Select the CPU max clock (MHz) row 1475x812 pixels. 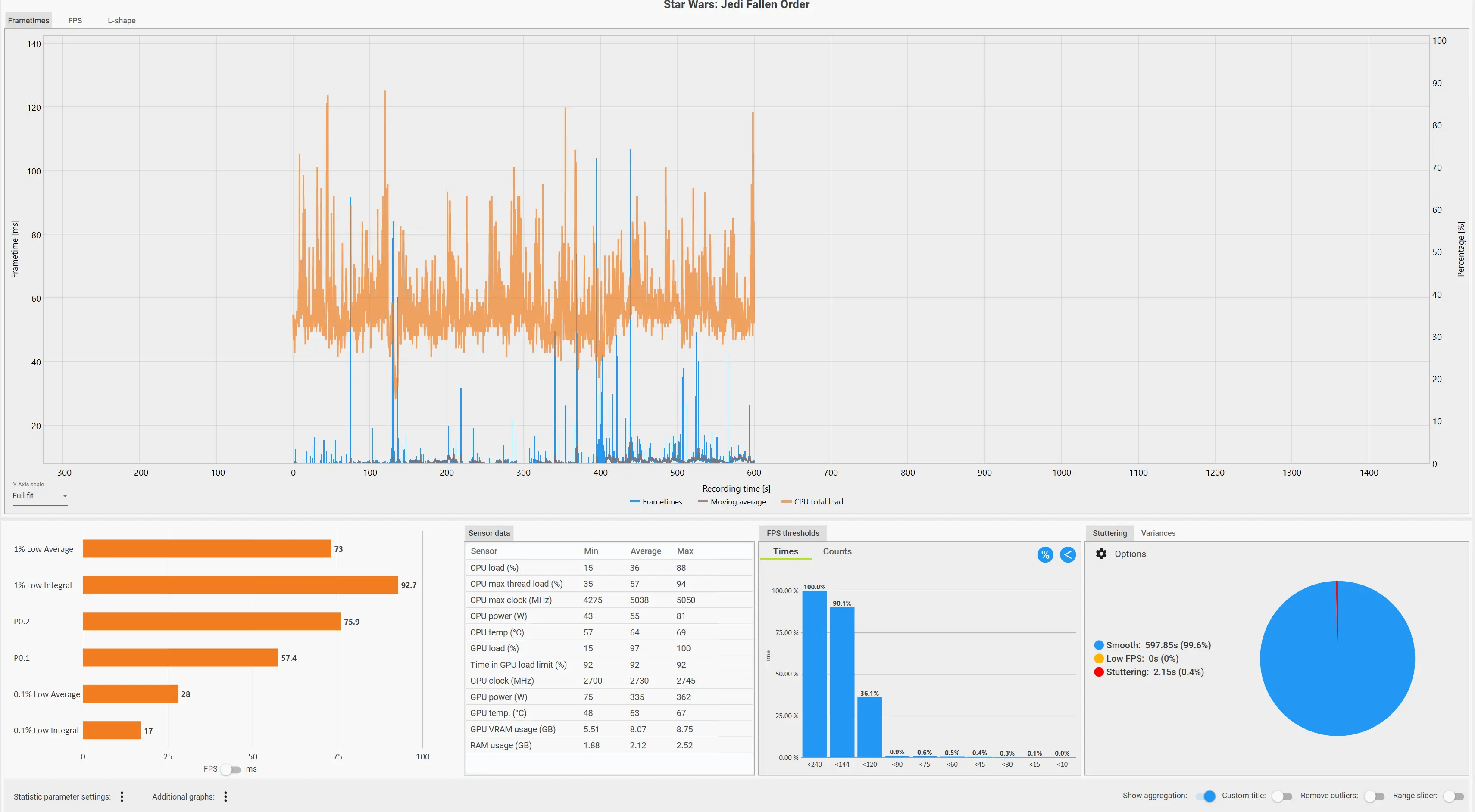click(x=609, y=600)
